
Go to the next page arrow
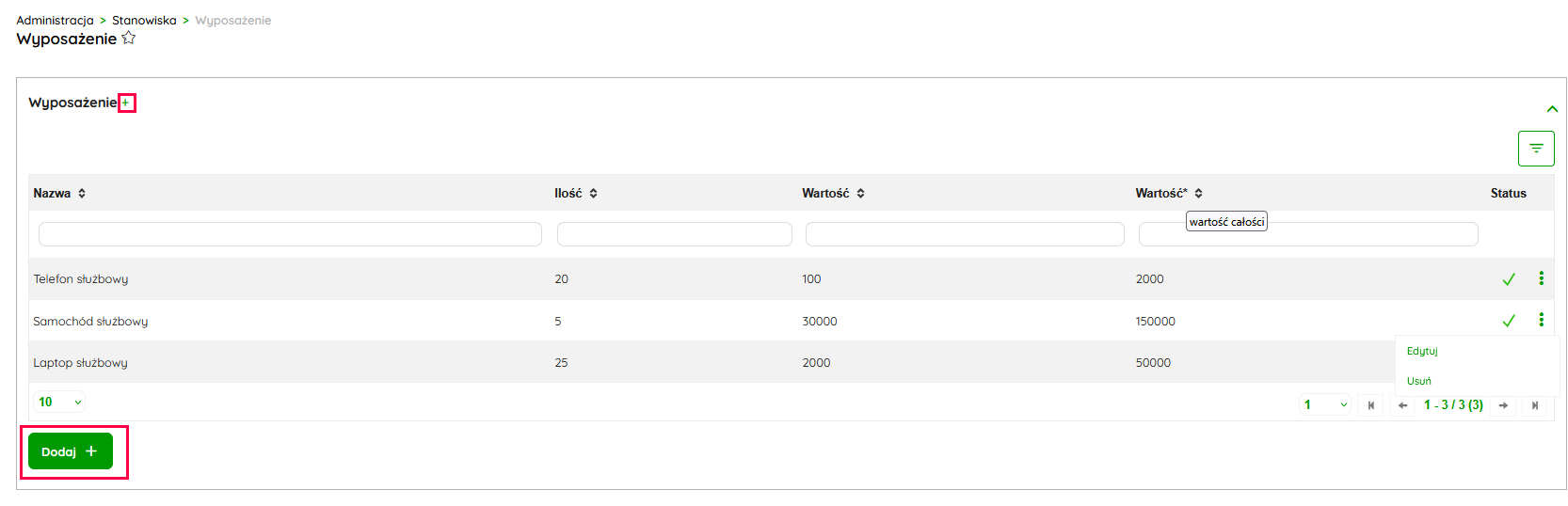(x=1503, y=405)
